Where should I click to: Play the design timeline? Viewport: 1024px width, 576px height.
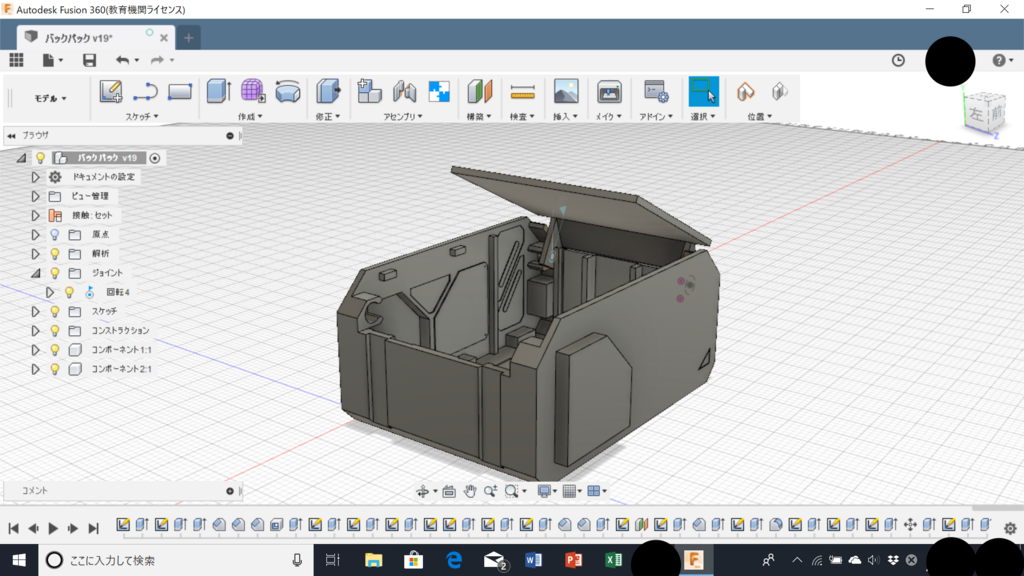tap(53, 528)
